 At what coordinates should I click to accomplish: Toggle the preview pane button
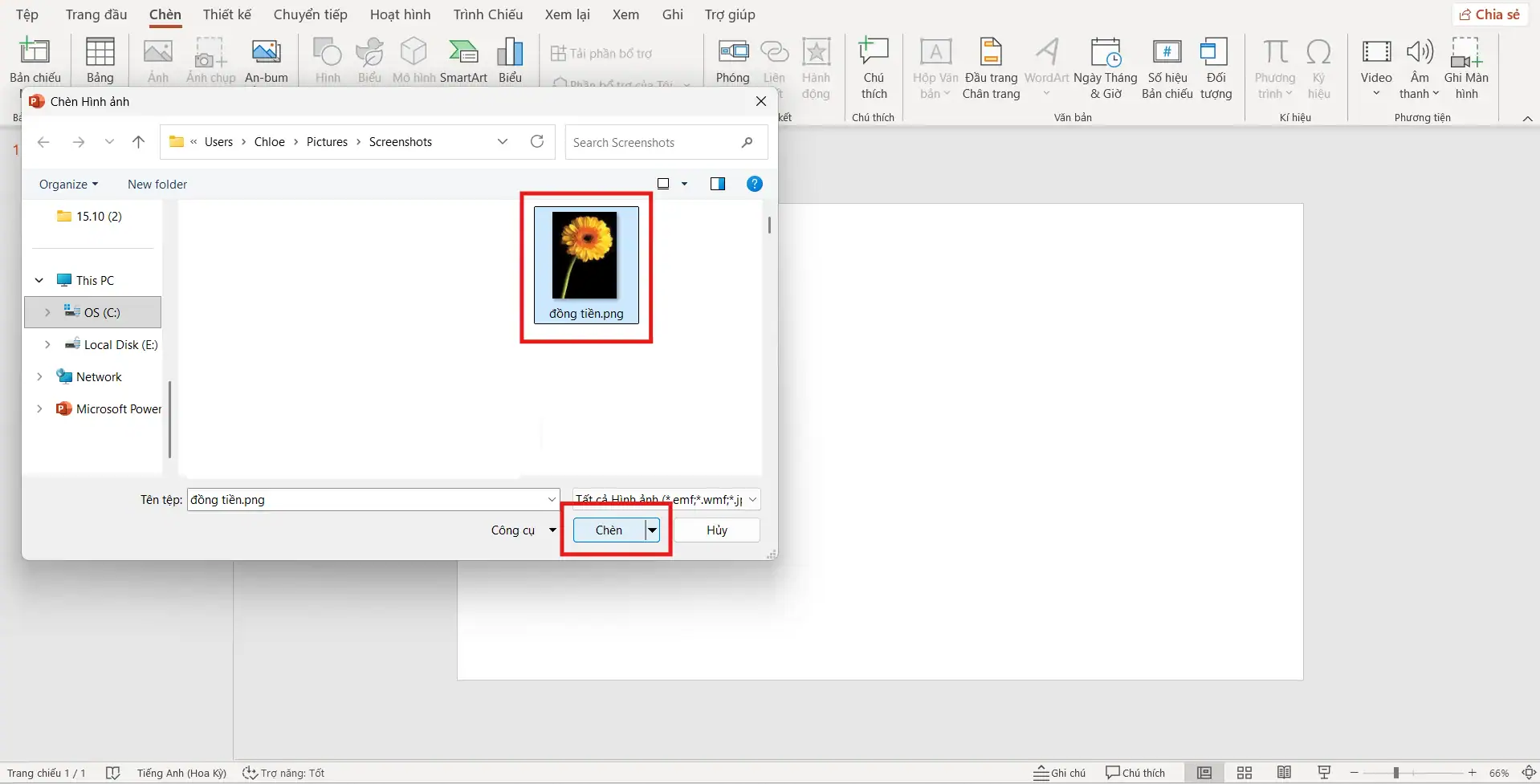(x=717, y=184)
